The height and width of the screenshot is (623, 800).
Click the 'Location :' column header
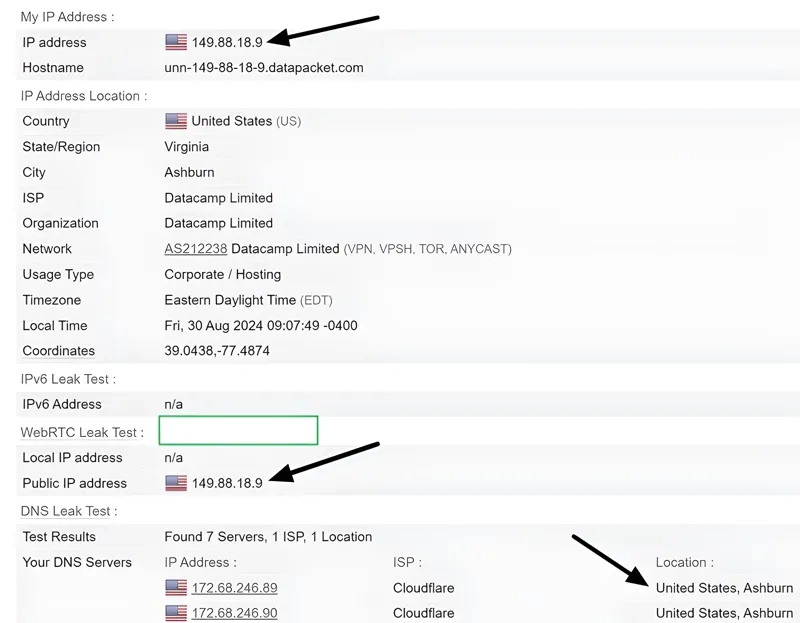685,562
